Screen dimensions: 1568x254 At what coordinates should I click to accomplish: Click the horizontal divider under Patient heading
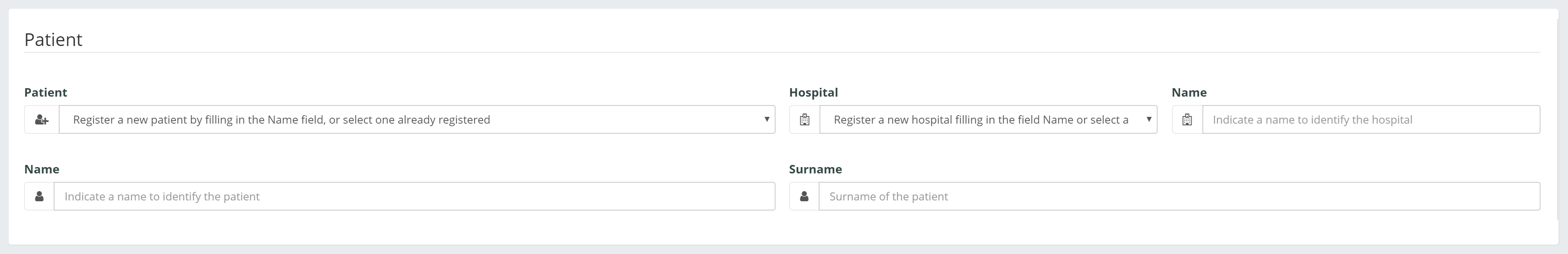coord(782,52)
